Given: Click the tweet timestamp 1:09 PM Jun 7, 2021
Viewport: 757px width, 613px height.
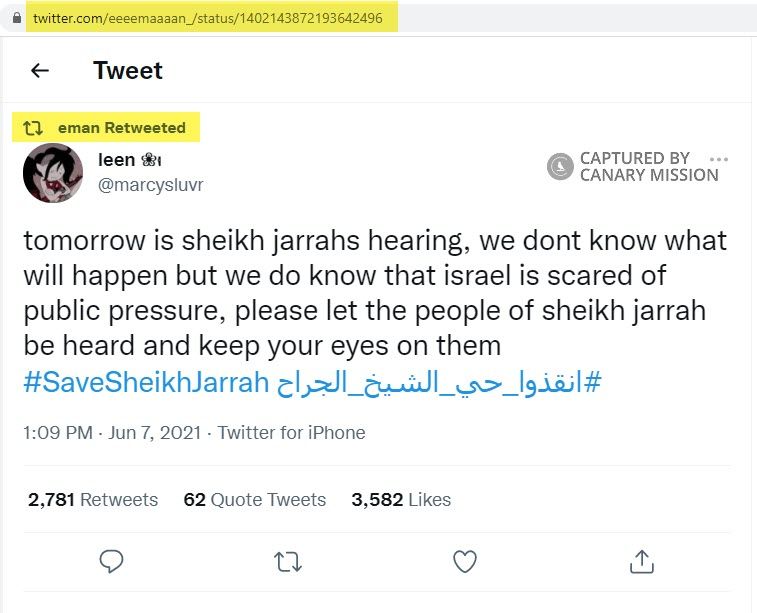Looking at the screenshot, I should 111,433.
